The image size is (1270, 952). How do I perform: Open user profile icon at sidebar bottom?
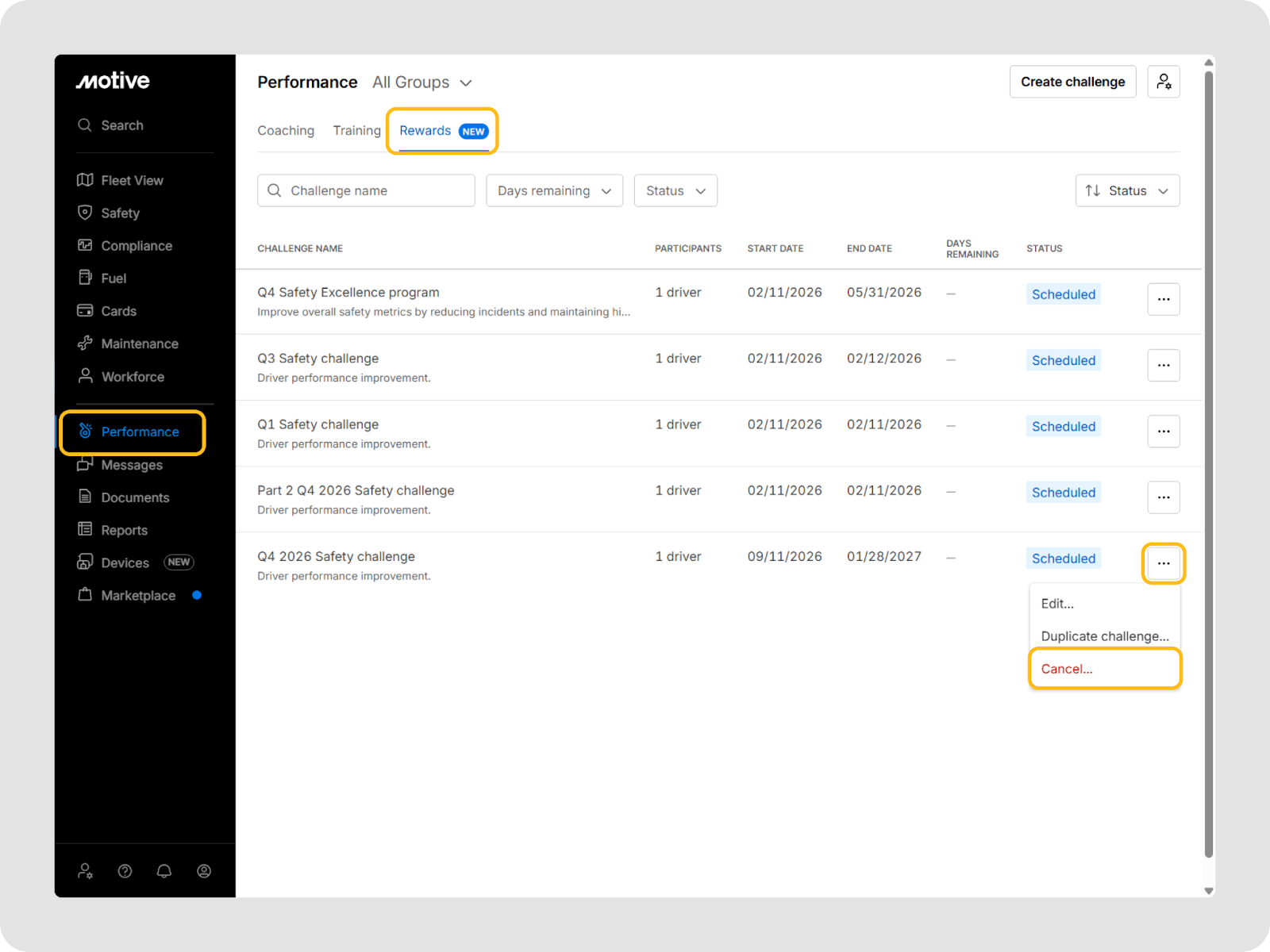(x=204, y=871)
